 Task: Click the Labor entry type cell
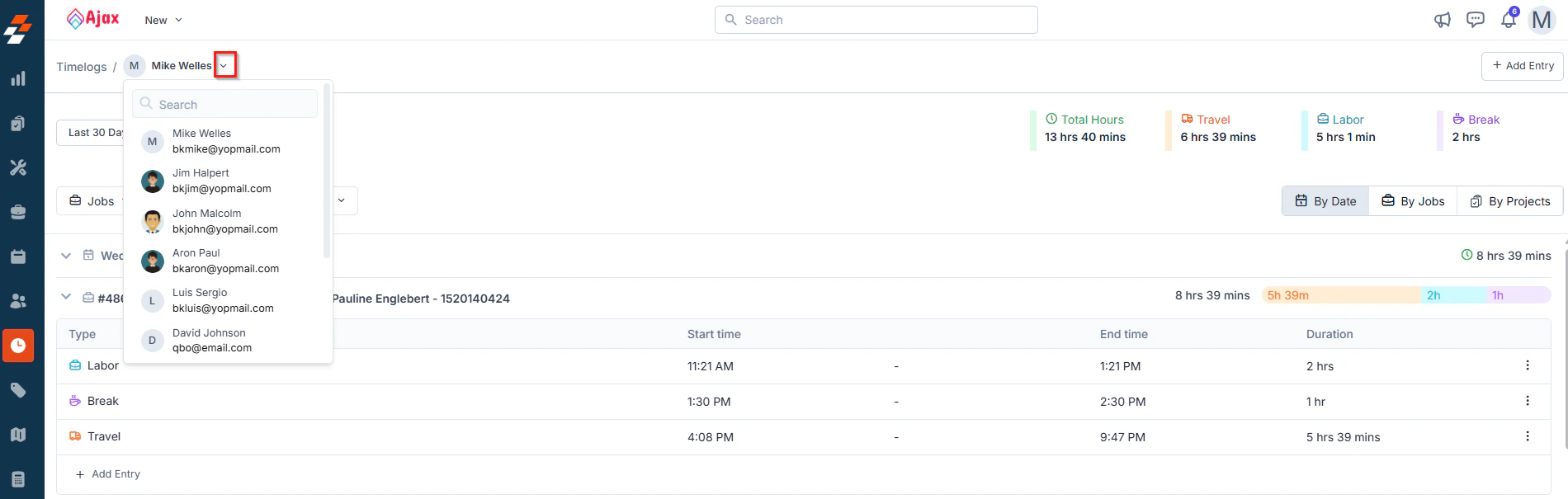click(x=94, y=365)
